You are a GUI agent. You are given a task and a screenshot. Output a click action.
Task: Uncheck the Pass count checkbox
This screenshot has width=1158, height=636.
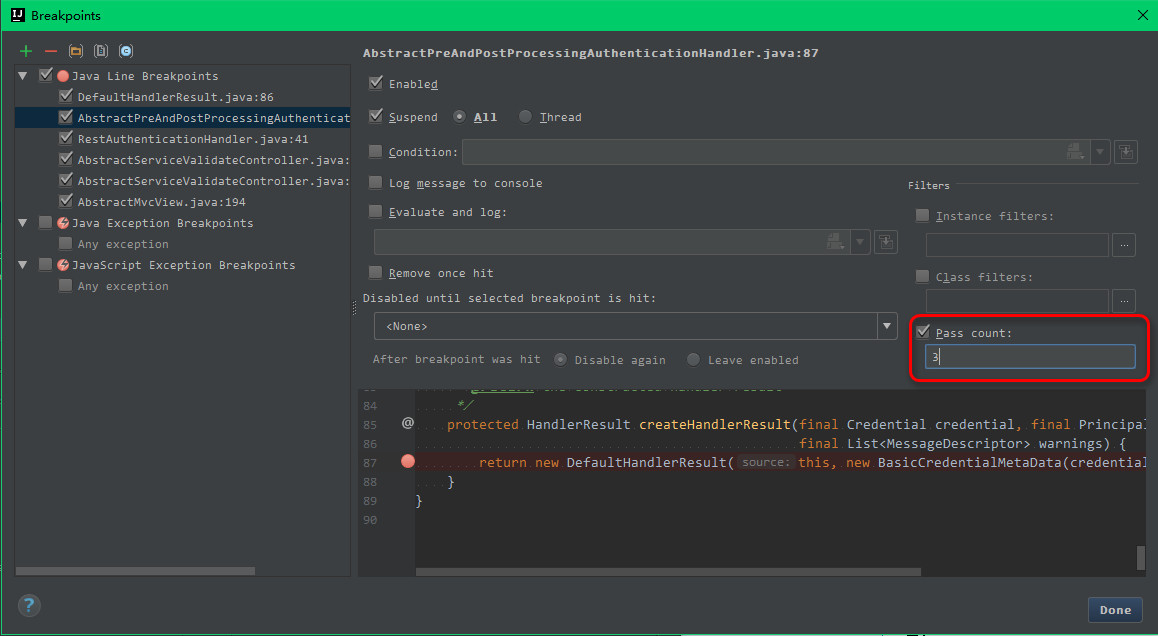[921, 332]
